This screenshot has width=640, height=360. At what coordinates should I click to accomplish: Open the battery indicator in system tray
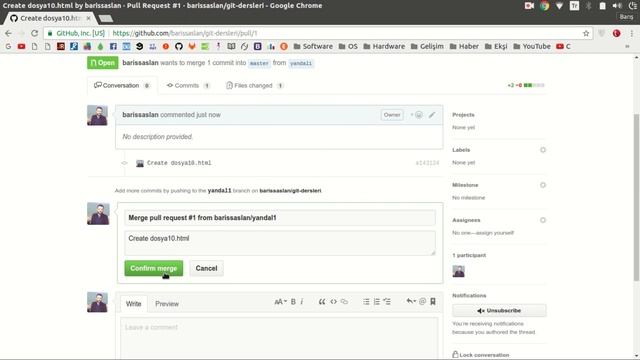(x=602, y=6)
